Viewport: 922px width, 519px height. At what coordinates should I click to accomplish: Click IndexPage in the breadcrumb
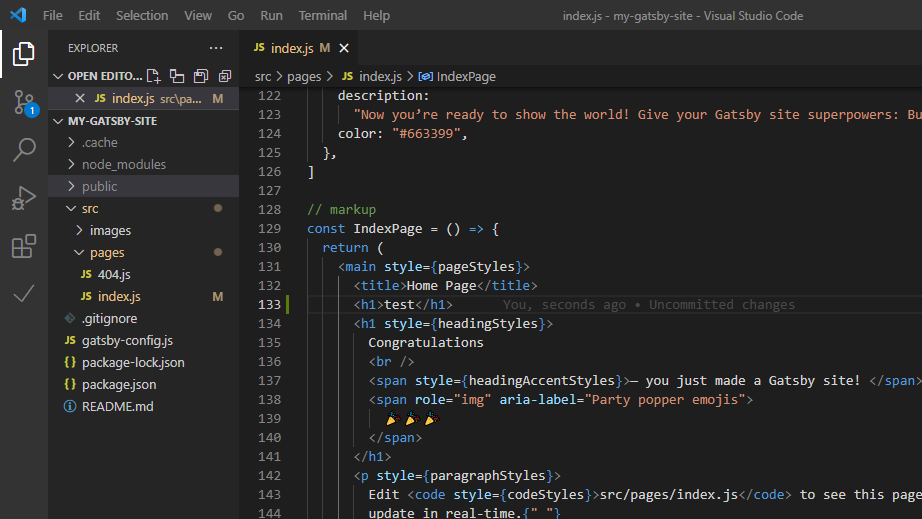point(465,76)
